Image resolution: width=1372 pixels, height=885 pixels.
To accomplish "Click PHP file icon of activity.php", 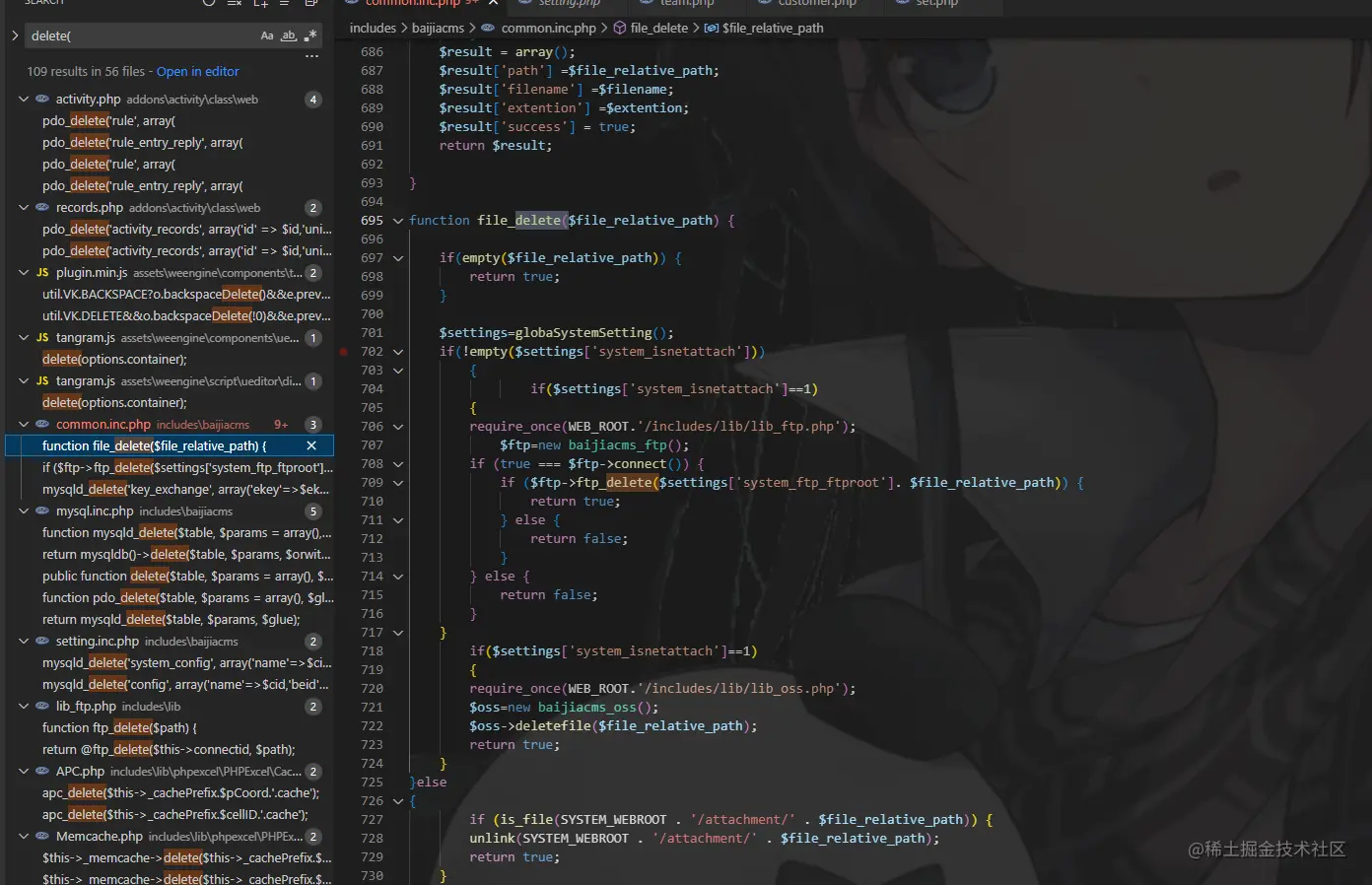I will point(42,100).
